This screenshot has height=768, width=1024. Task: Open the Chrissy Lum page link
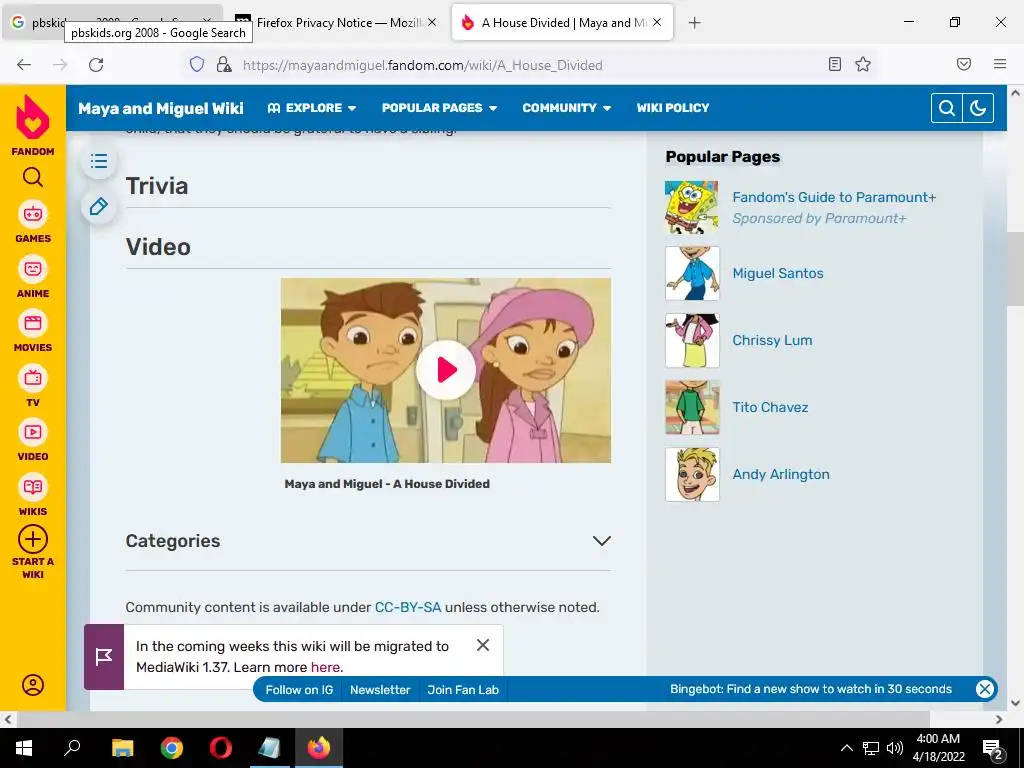pyautogui.click(x=772, y=340)
